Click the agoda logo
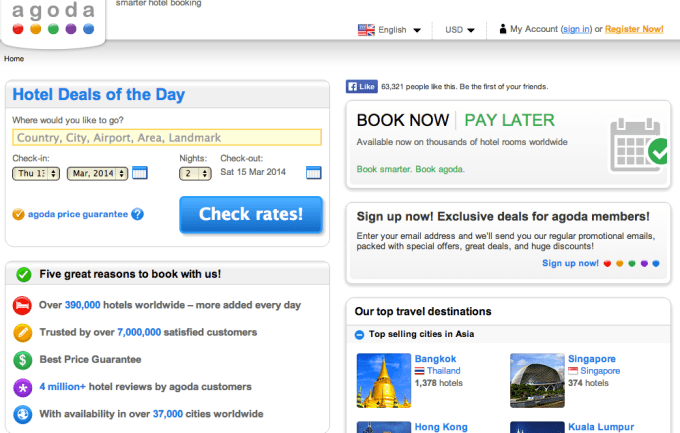This screenshot has height=433, width=680. click(53, 18)
